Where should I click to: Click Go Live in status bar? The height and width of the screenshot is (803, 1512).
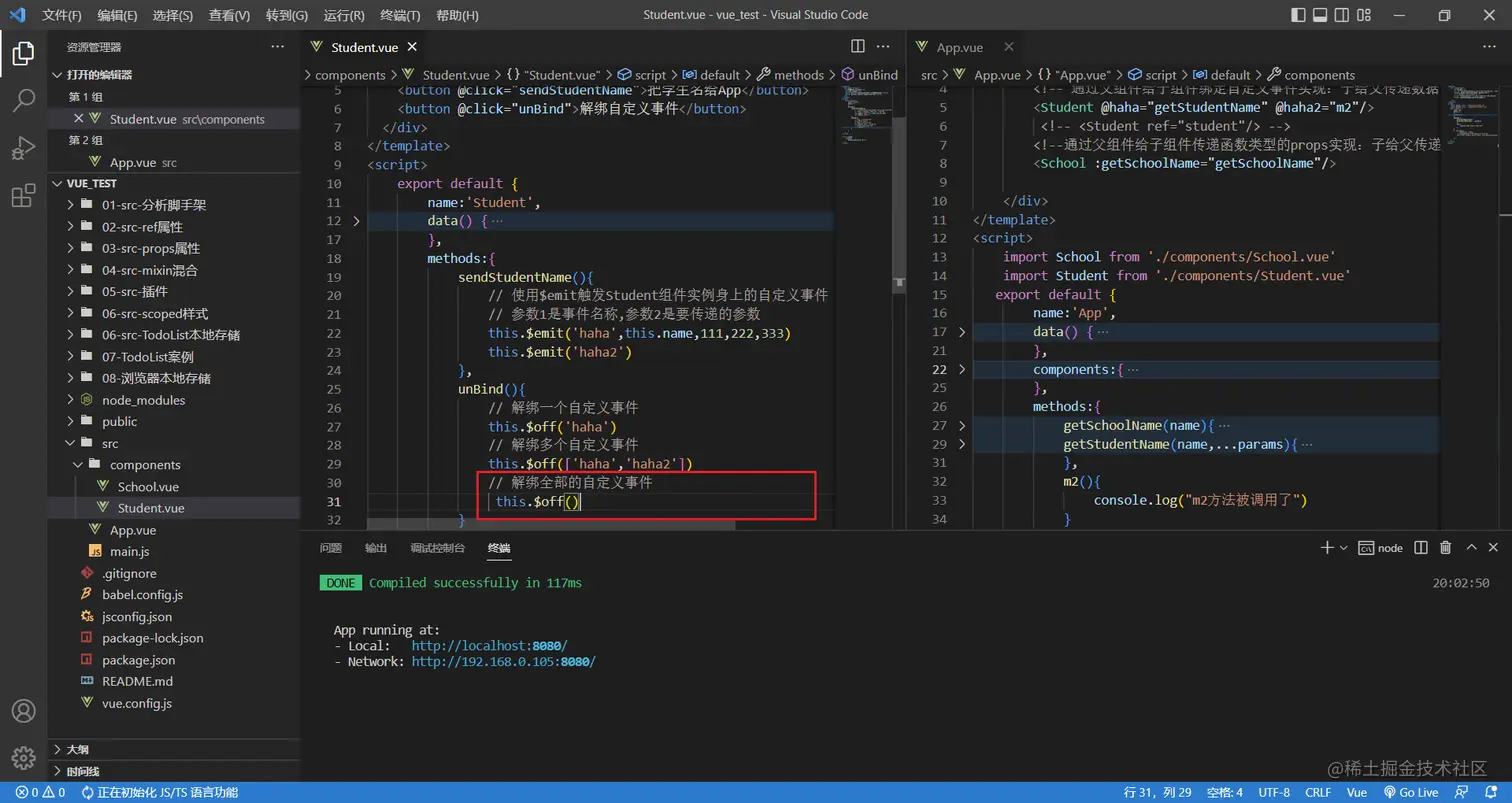[1410, 792]
